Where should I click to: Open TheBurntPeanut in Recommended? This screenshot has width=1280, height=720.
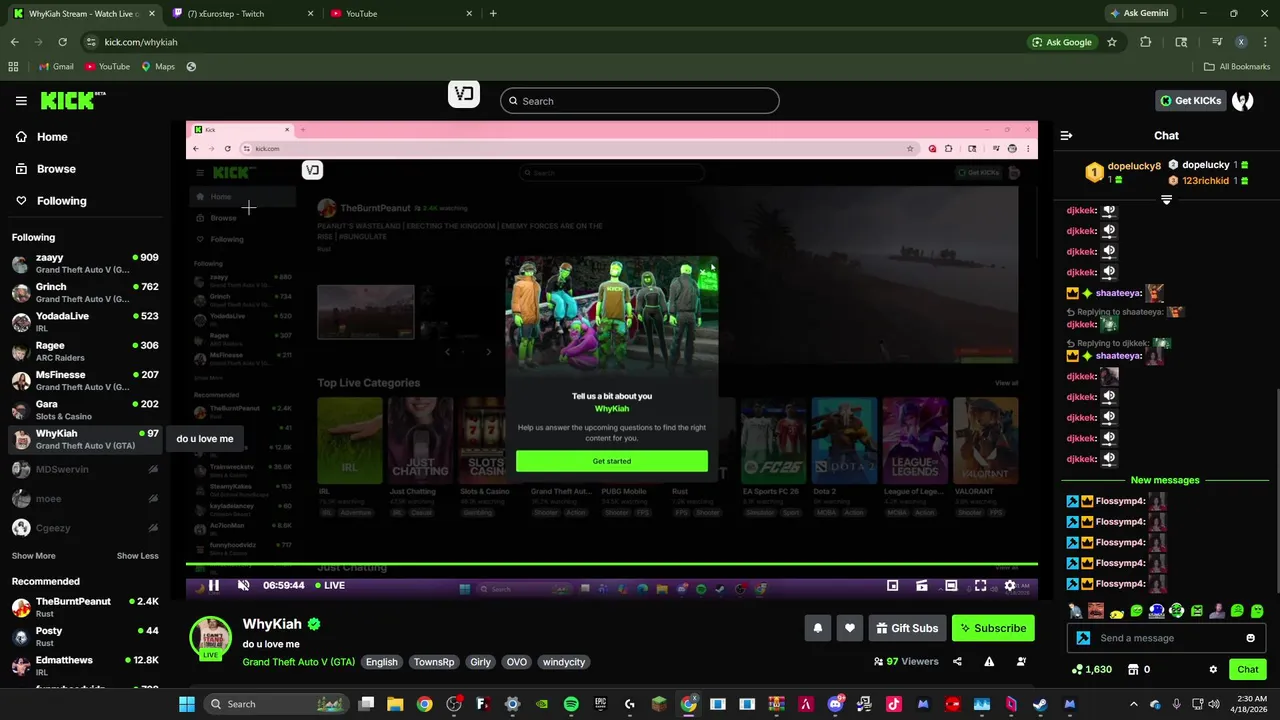tap(85, 608)
